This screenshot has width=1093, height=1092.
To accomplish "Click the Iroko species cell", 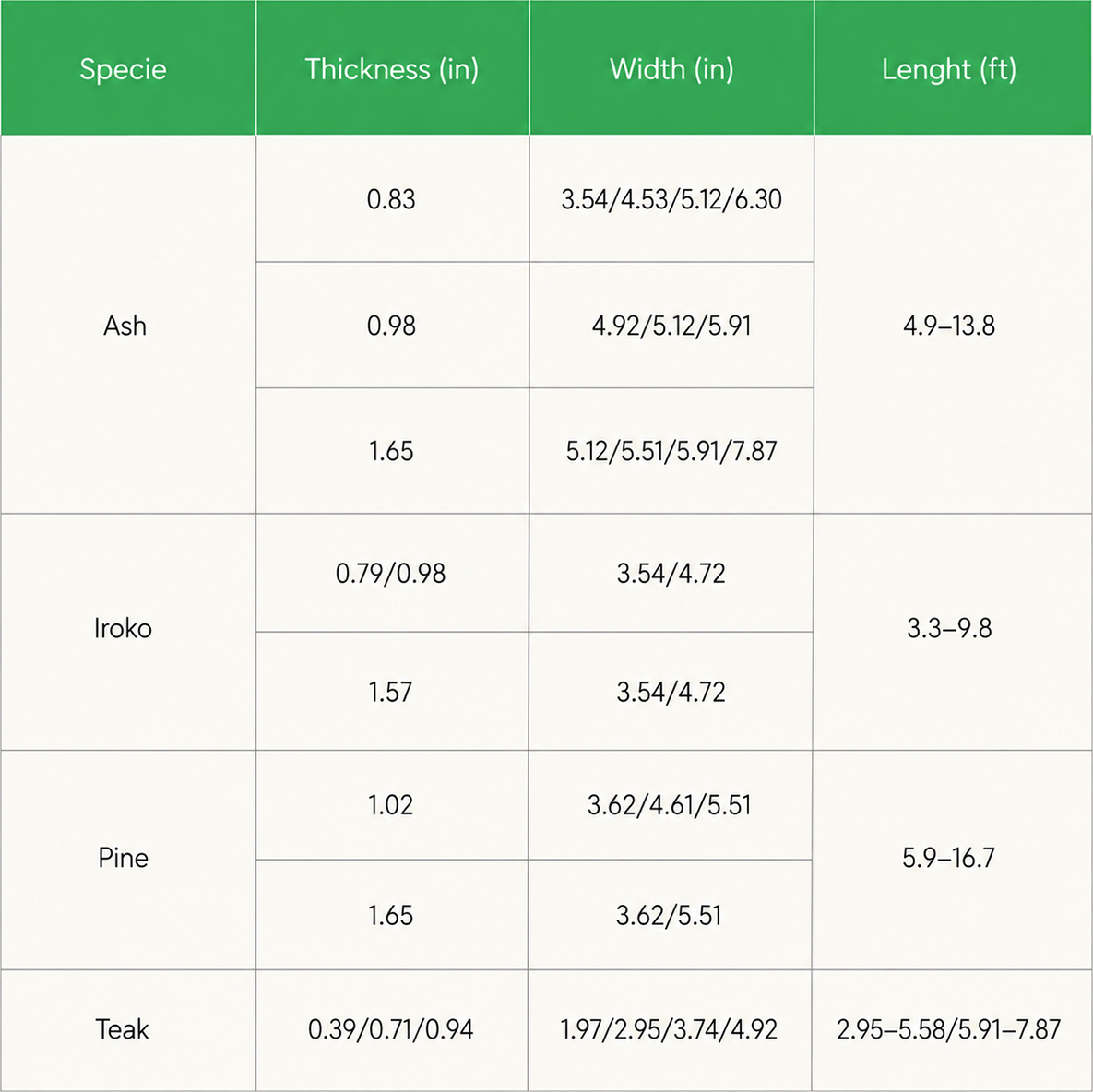I will pos(128,632).
